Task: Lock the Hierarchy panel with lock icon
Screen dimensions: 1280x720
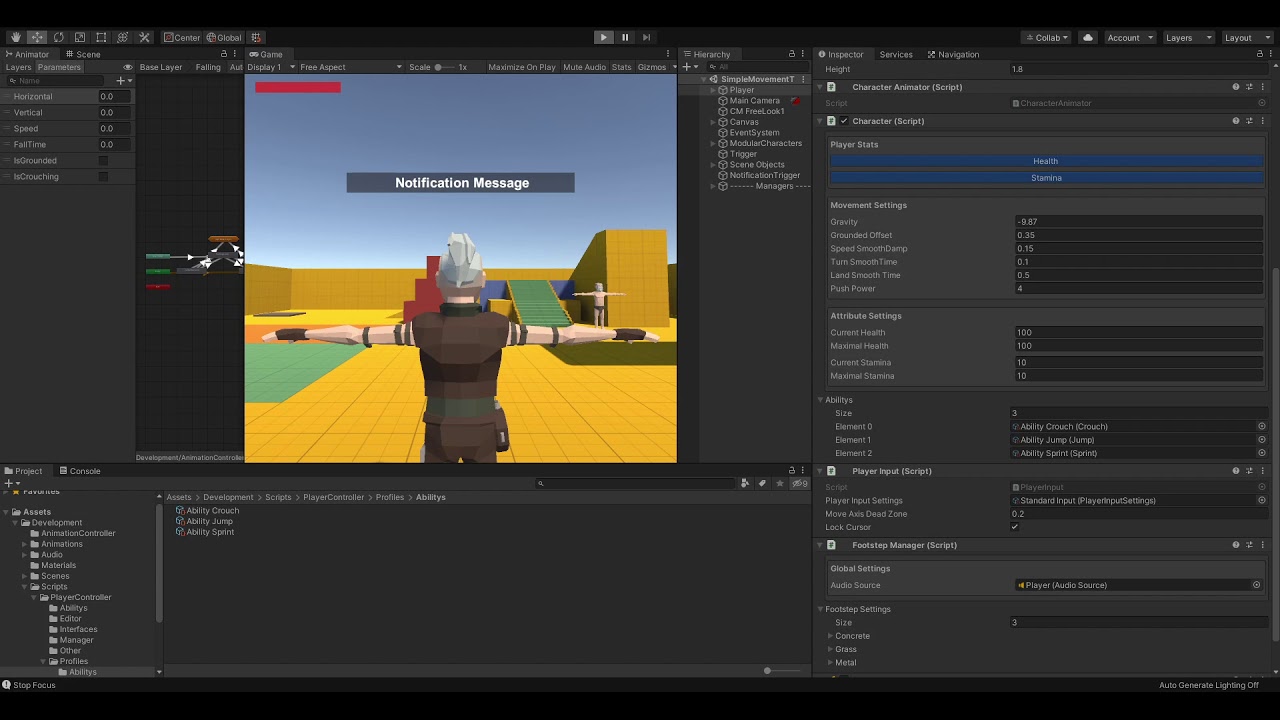Action: [x=791, y=54]
